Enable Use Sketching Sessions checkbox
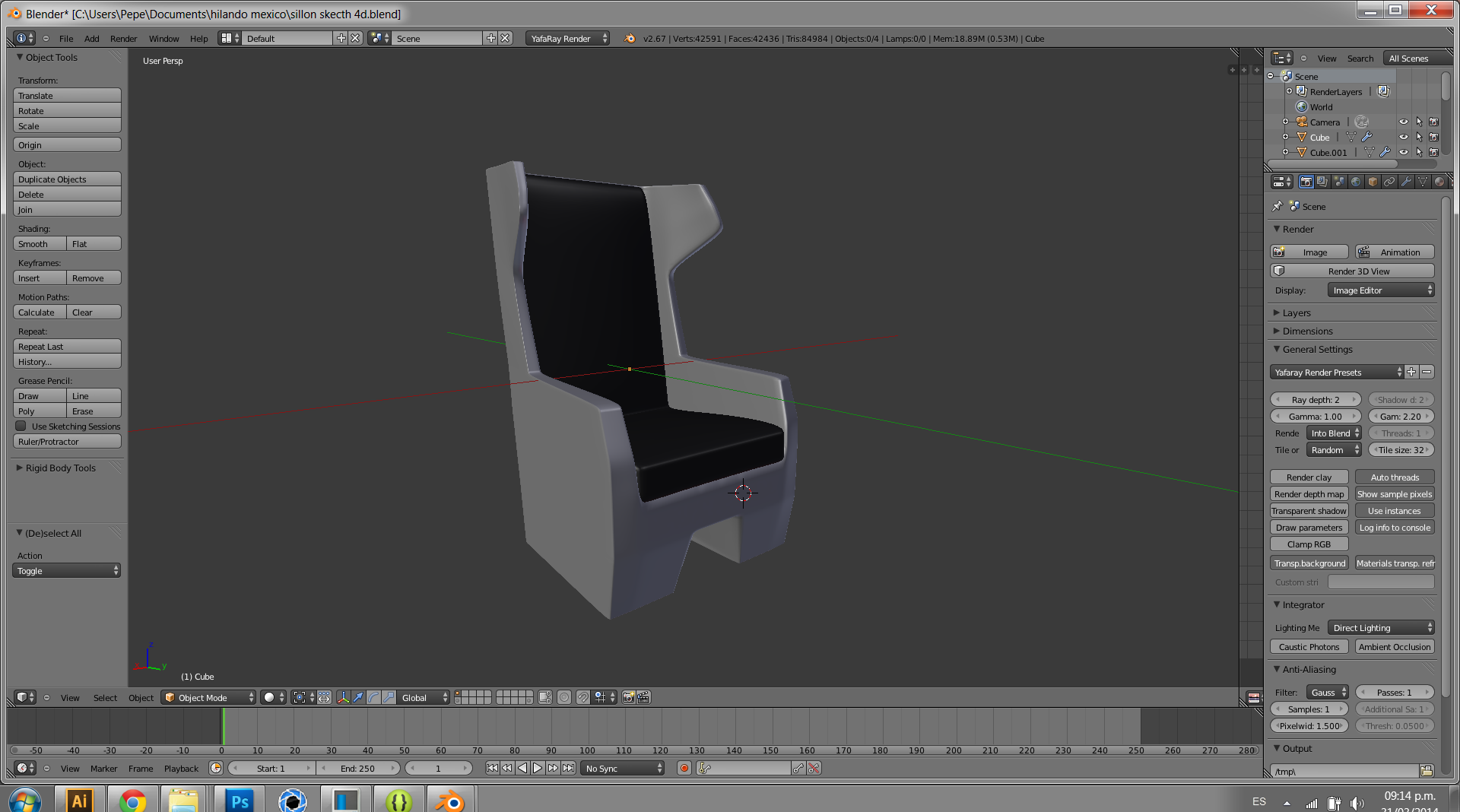Image resolution: width=1460 pixels, height=812 pixels. (21, 426)
